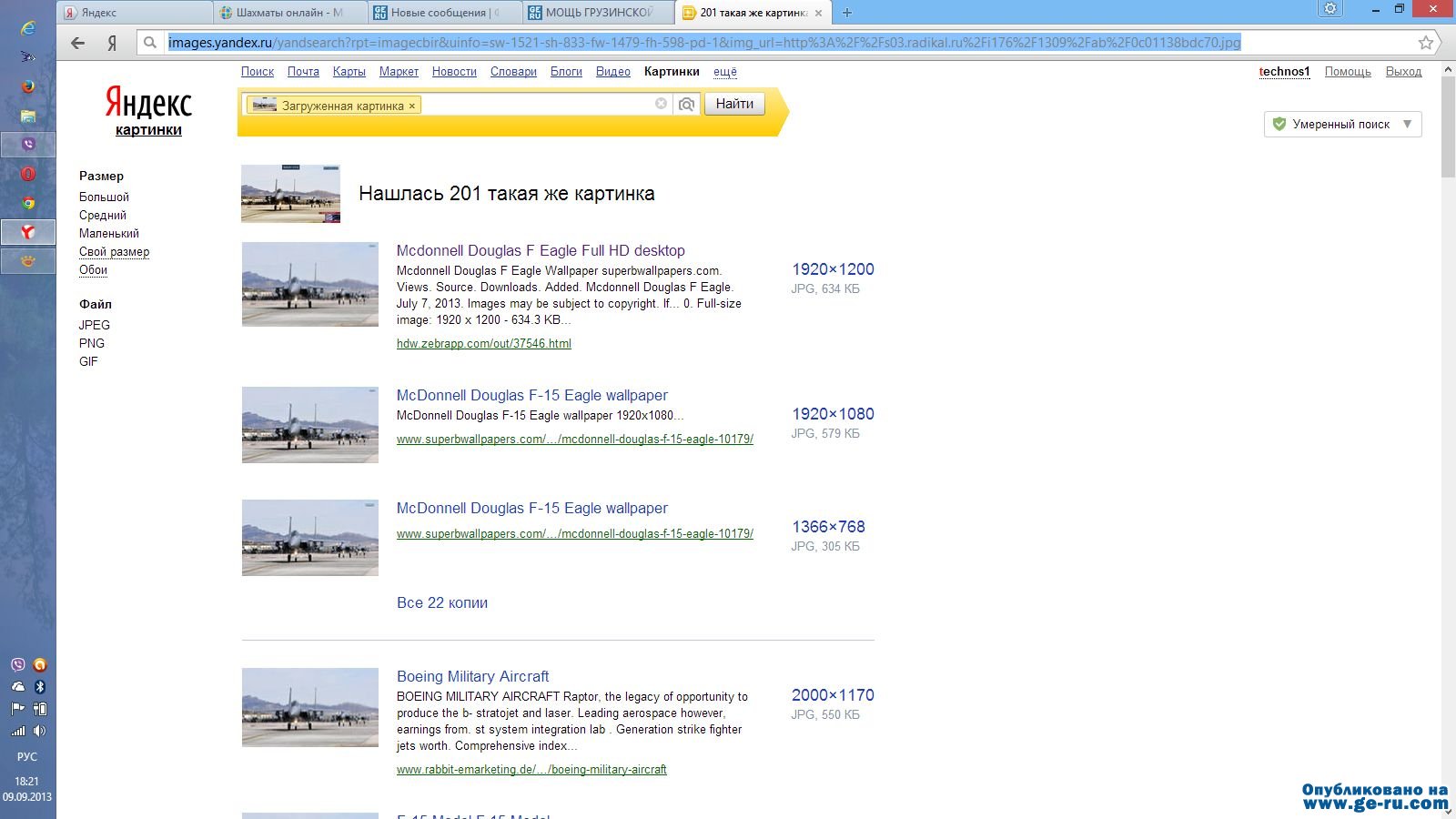
Task: Open a new browser tab
Action: [x=847, y=13]
